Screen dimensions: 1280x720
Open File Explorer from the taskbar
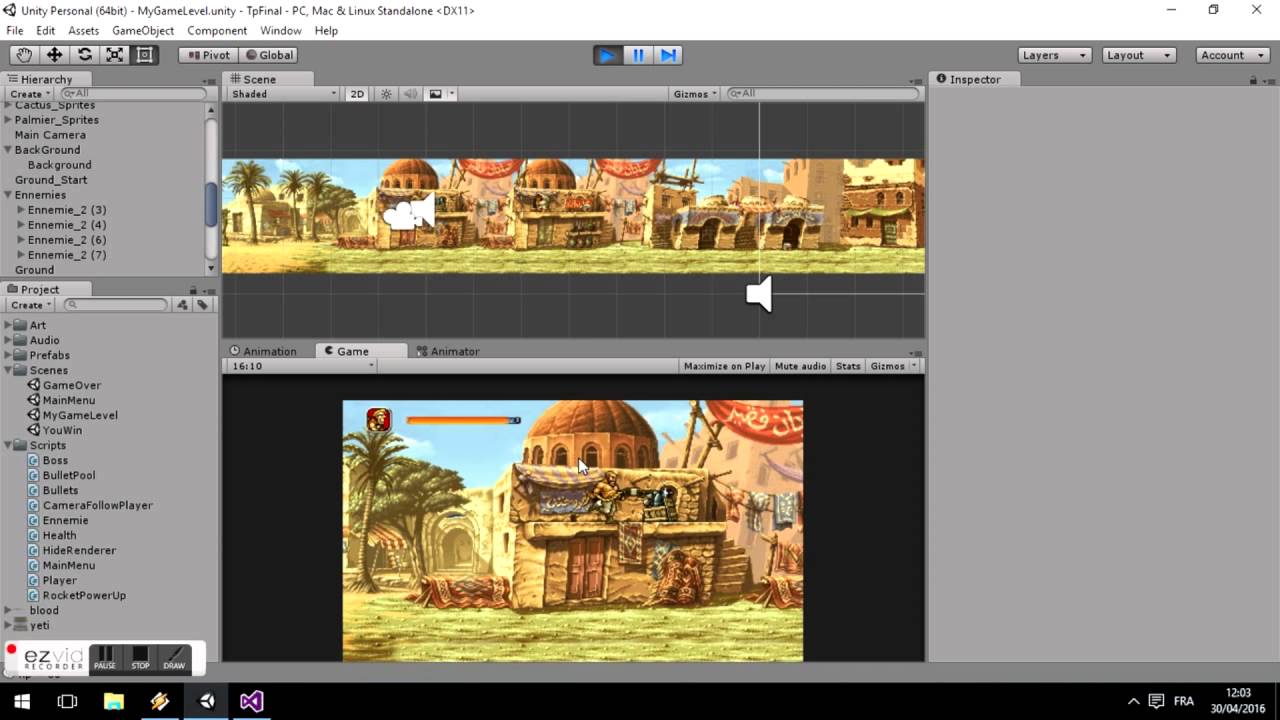(113, 701)
